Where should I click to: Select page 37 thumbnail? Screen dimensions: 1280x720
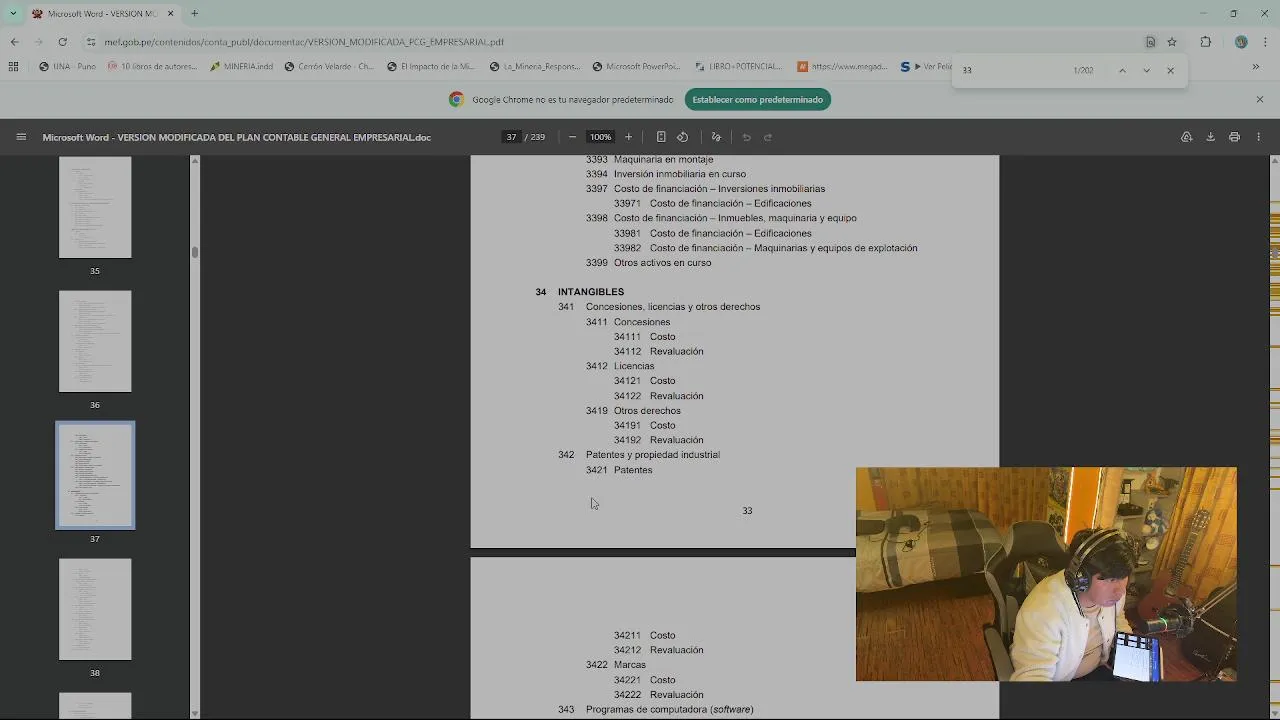[95, 475]
